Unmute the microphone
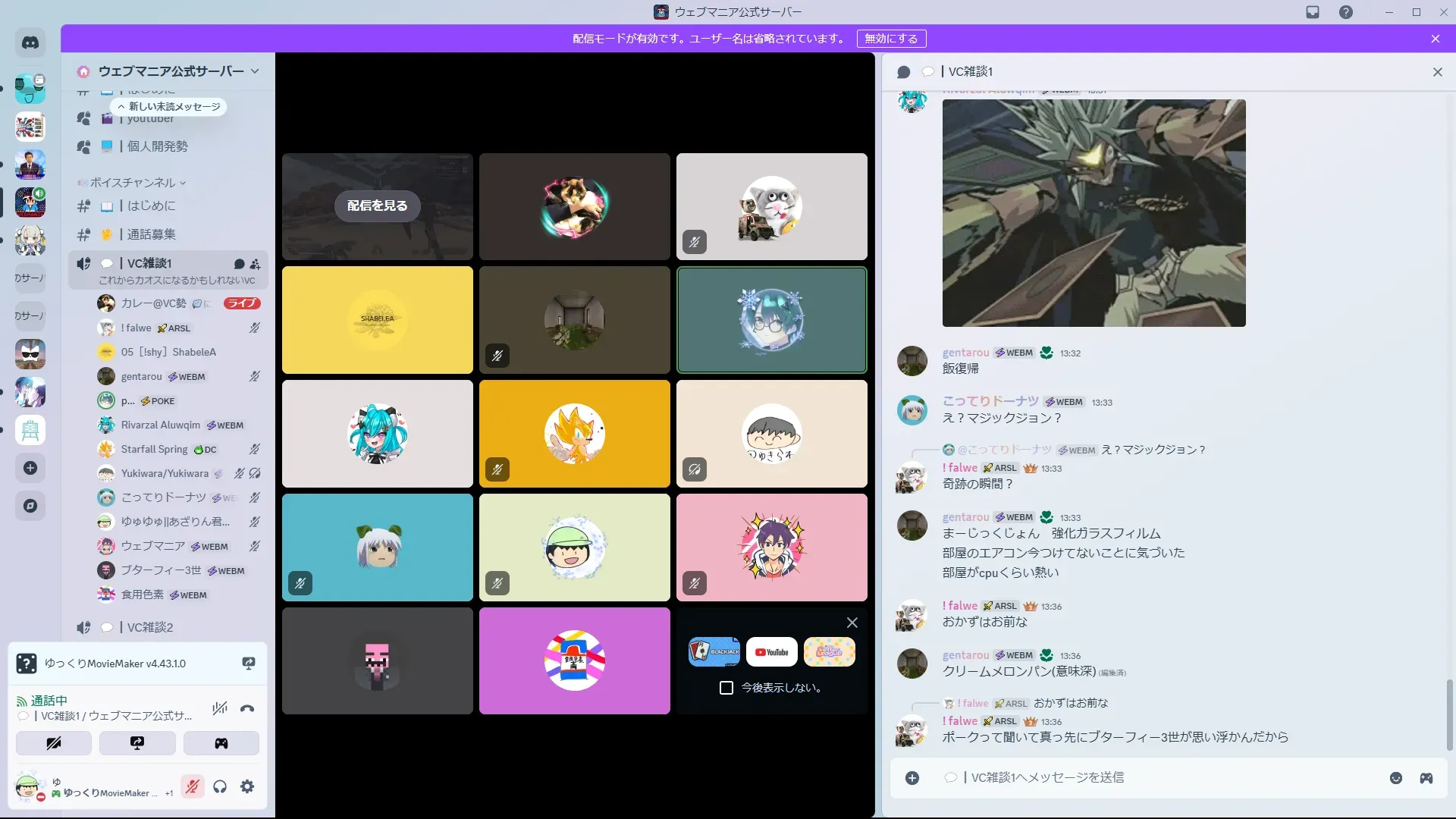This screenshot has height=819, width=1456. [193, 787]
